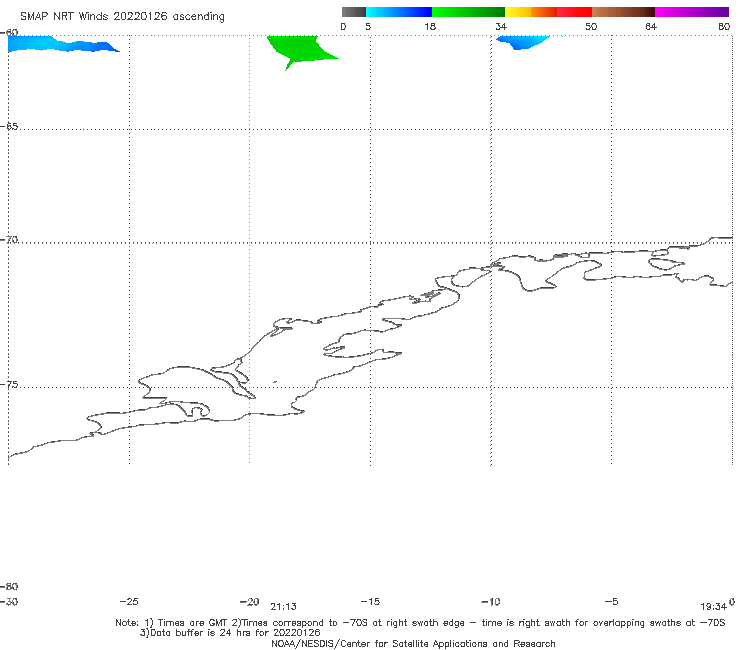Click the green 18-34 segment of color bar
740x650 pixels.
click(468, 12)
